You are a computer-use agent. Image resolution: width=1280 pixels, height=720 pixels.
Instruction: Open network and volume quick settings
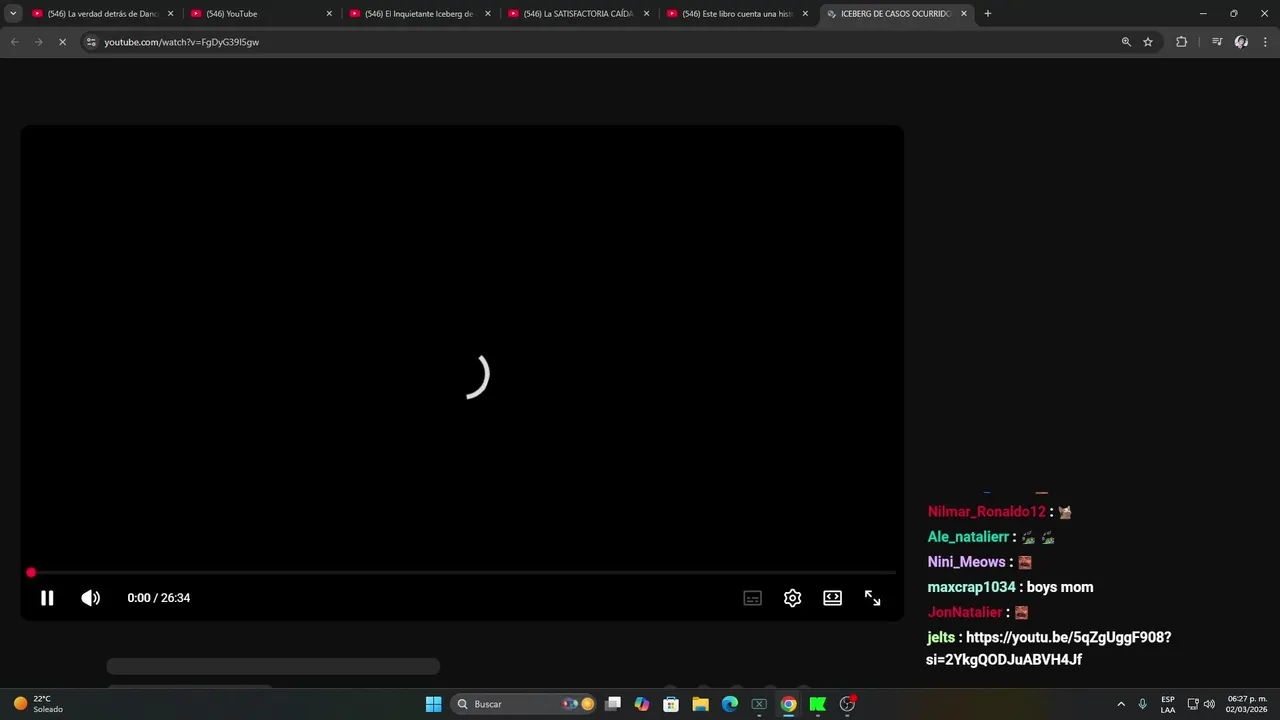1201,704
